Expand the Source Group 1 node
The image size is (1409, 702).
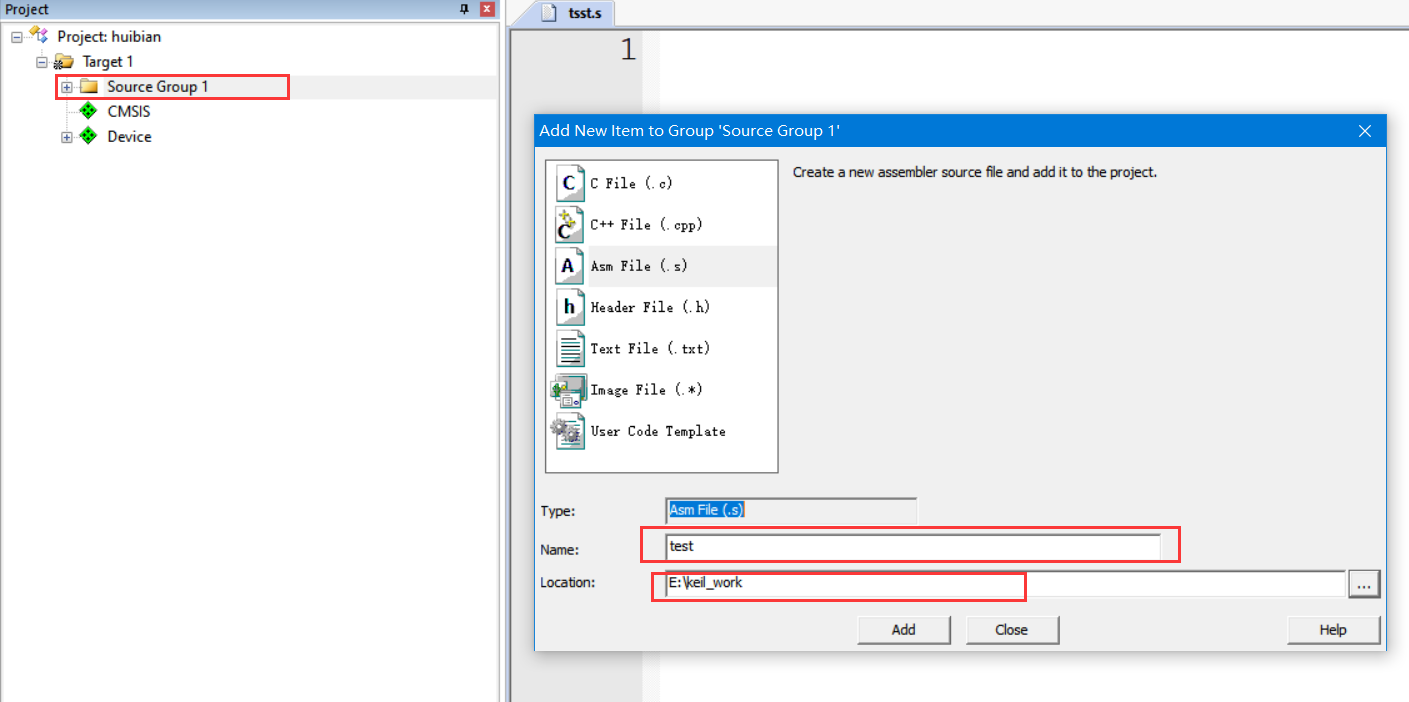[67, 87]
